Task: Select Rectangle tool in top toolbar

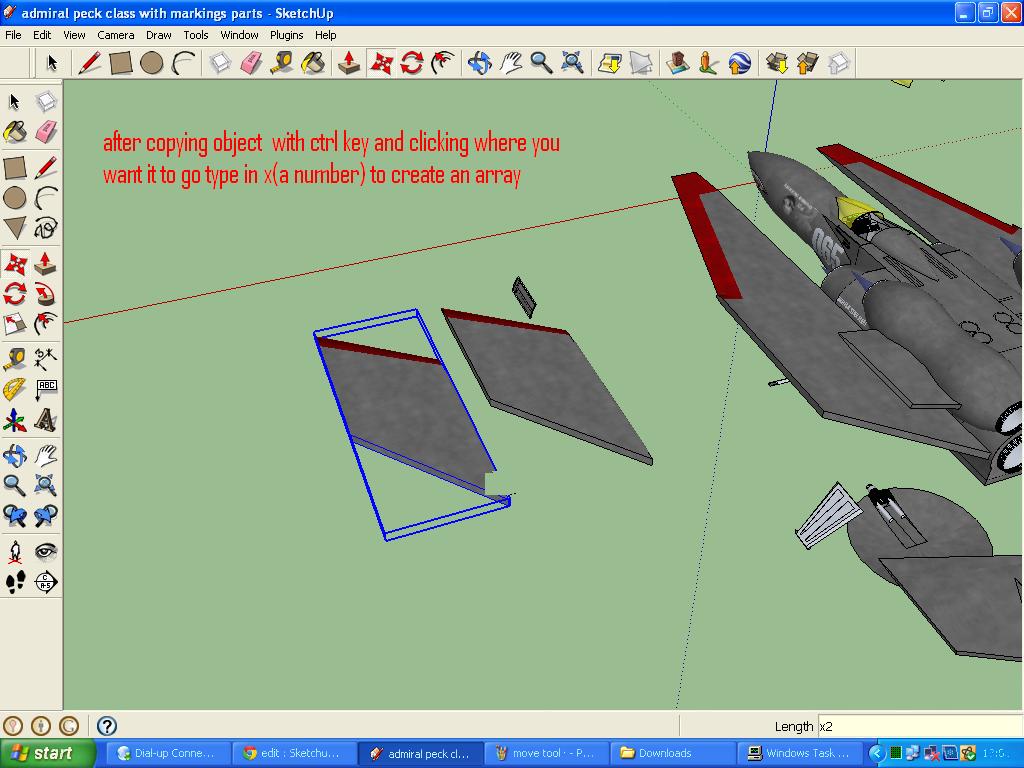Action: coord(121,63)
